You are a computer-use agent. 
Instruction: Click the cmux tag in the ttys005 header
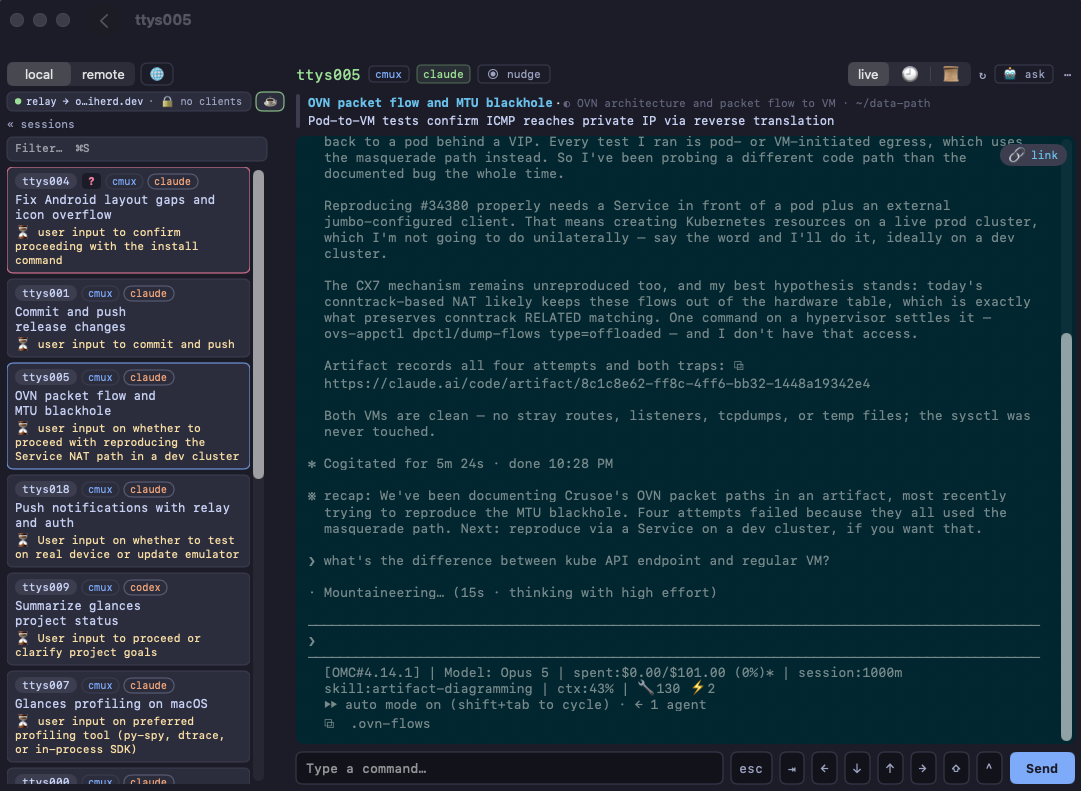[x=389, y=74]
